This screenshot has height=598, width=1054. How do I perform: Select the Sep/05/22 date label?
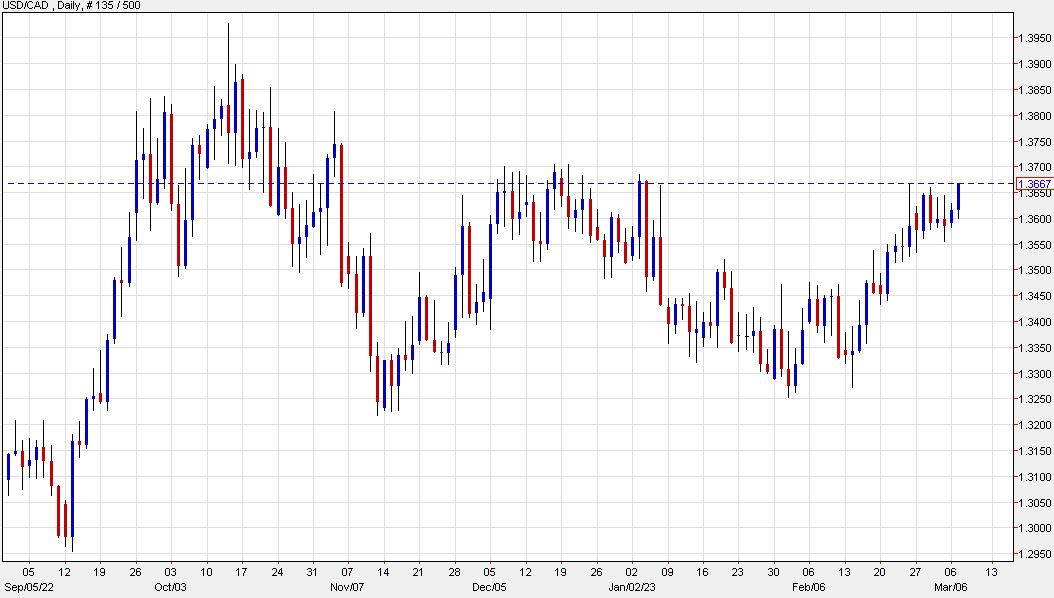pos(30,587)
